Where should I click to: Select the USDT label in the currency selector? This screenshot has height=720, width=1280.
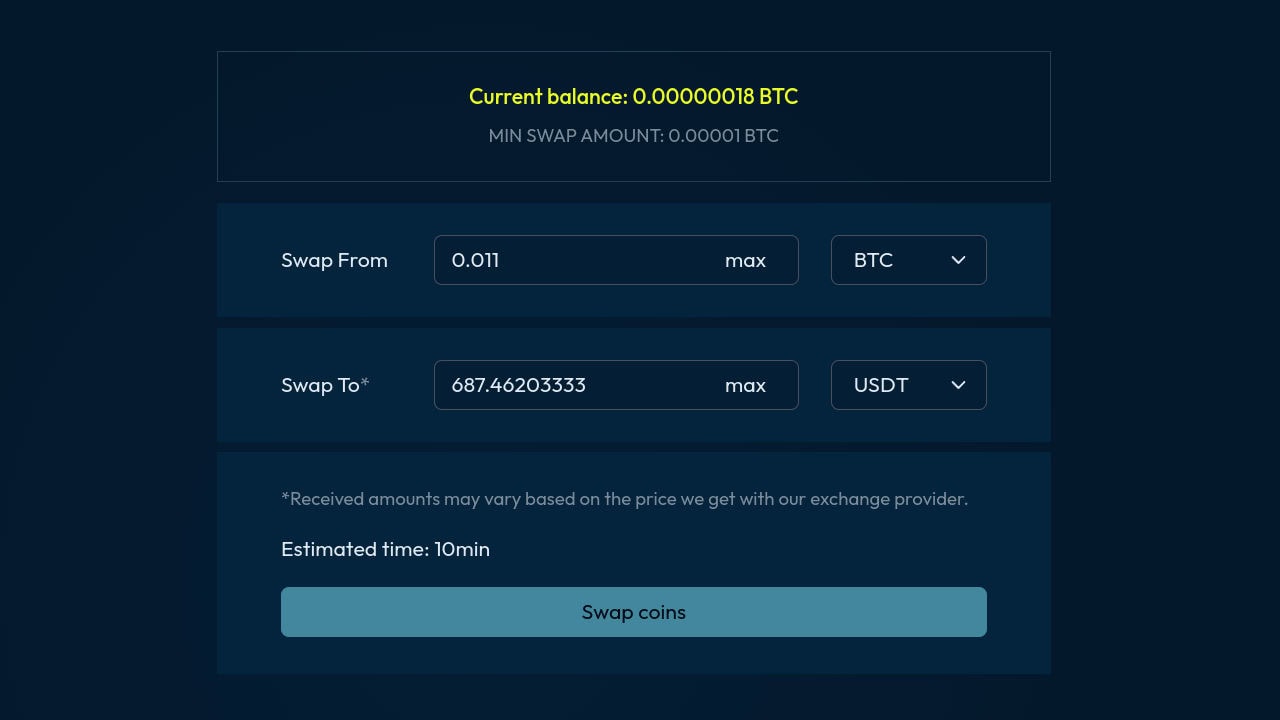[881, 385]
